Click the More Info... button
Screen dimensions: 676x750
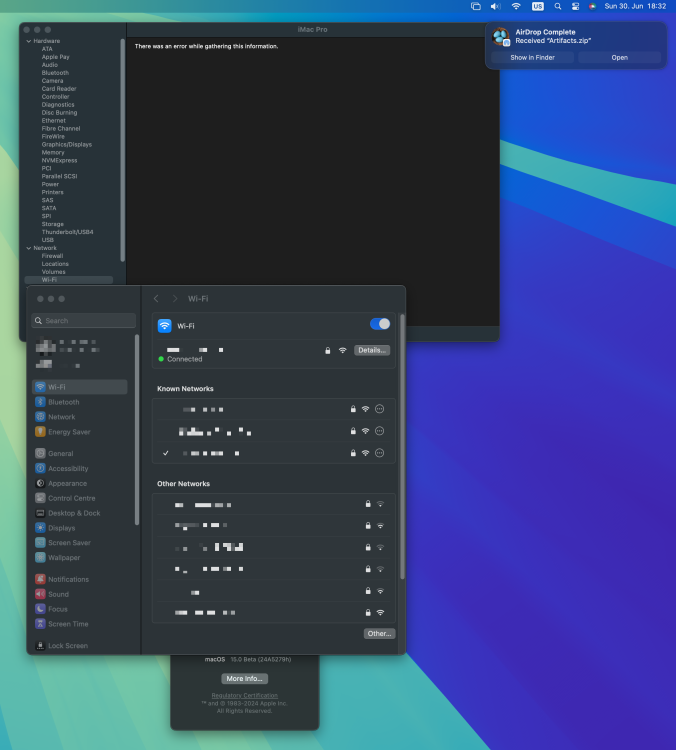coord(244,678)
